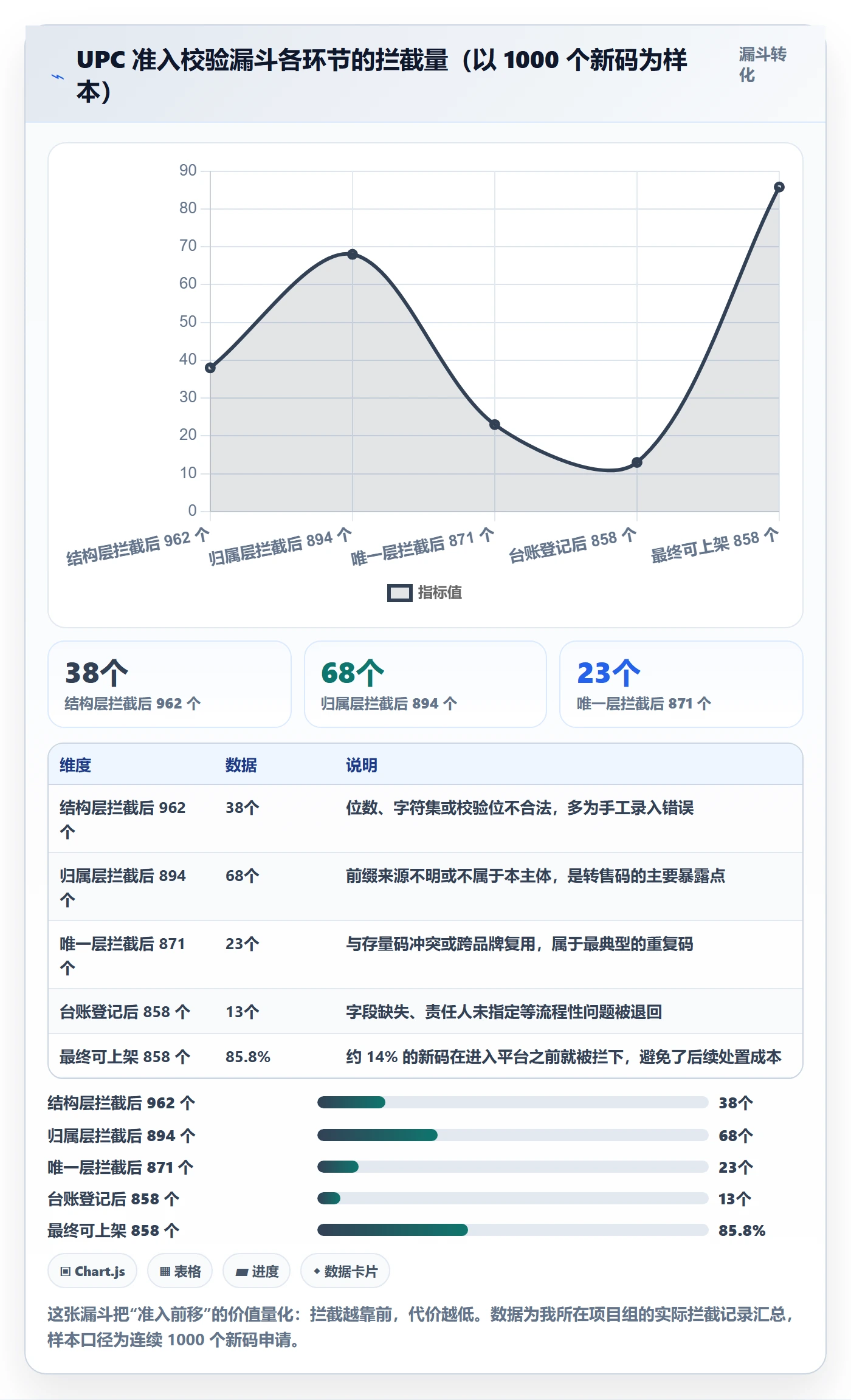Screen dimensions: 851x1400
Task: Toggle the 指标值 legend box in the chart
Action: [400, 592]
